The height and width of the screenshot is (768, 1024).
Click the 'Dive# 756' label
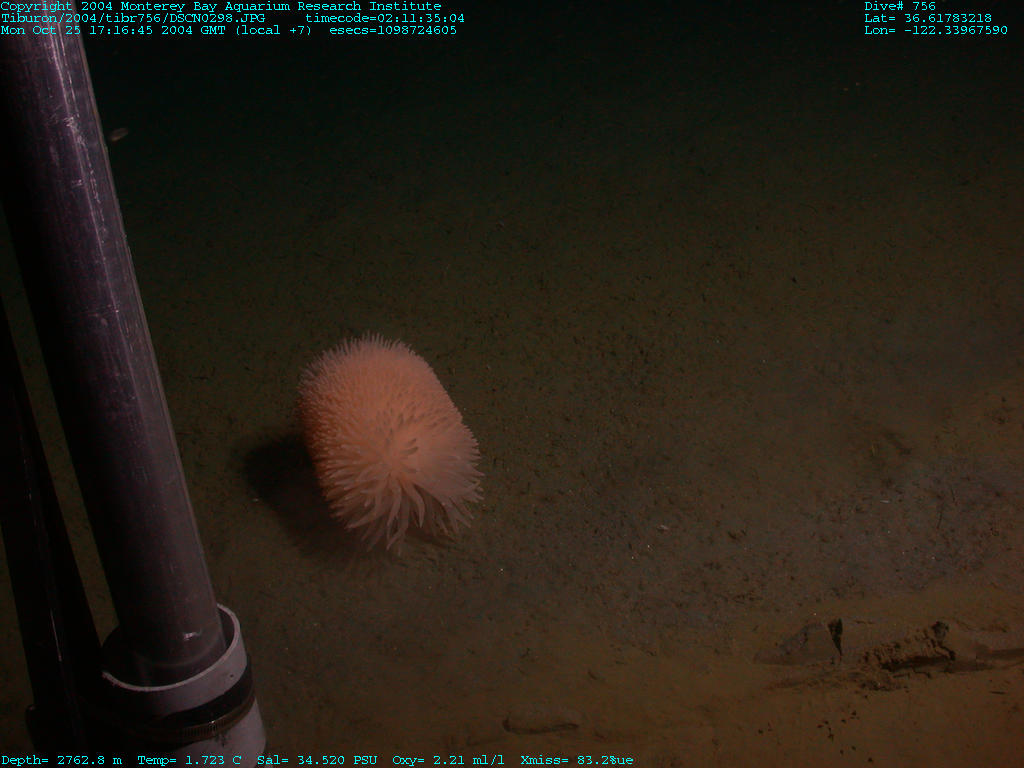(900, 6)
